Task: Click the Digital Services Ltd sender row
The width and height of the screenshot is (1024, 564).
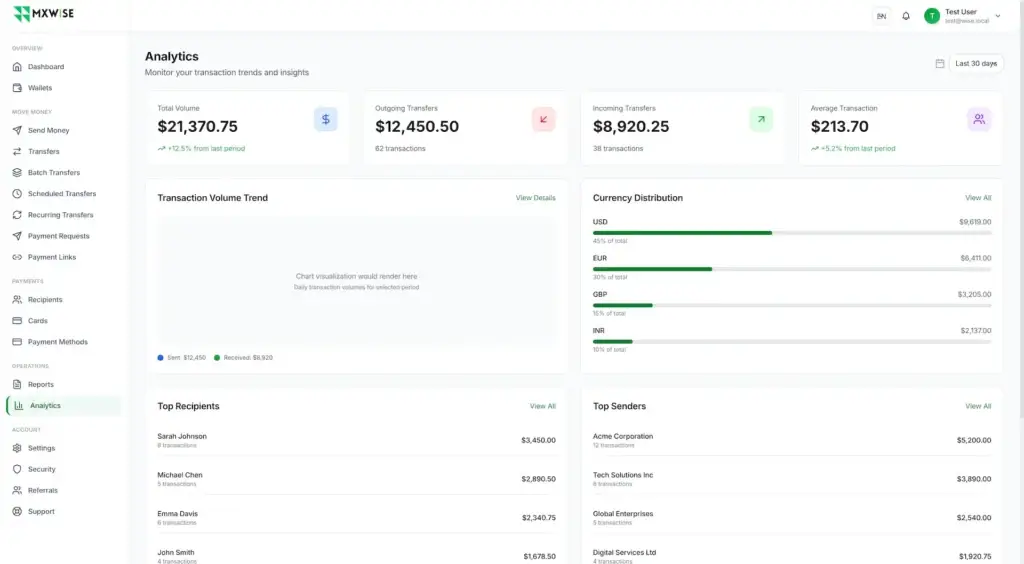Action: coord(792,556)
